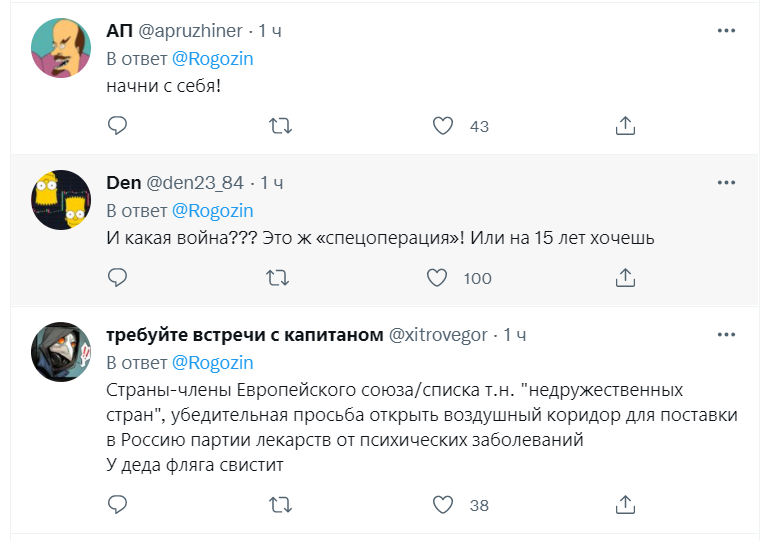Retweet the xitrovegor tweet
The width and height of the screenshot is (764, 541).
281,504
